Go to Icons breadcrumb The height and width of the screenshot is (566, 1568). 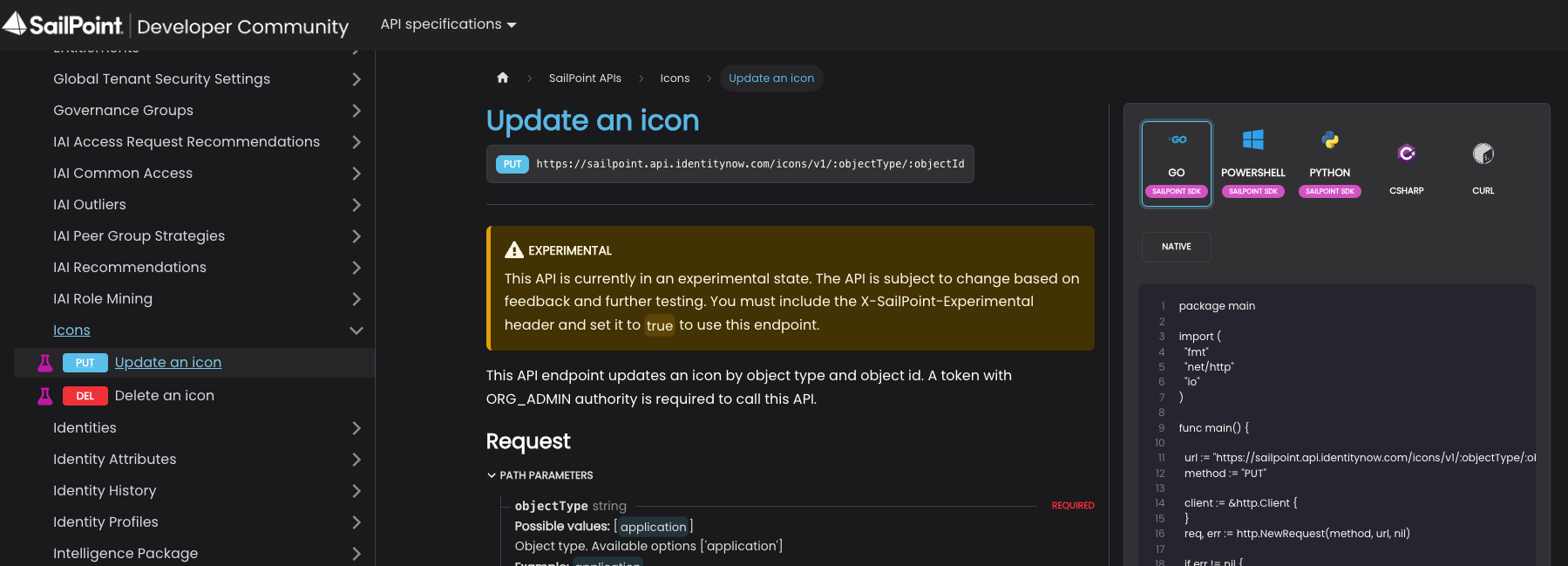[x=675, y=78]
